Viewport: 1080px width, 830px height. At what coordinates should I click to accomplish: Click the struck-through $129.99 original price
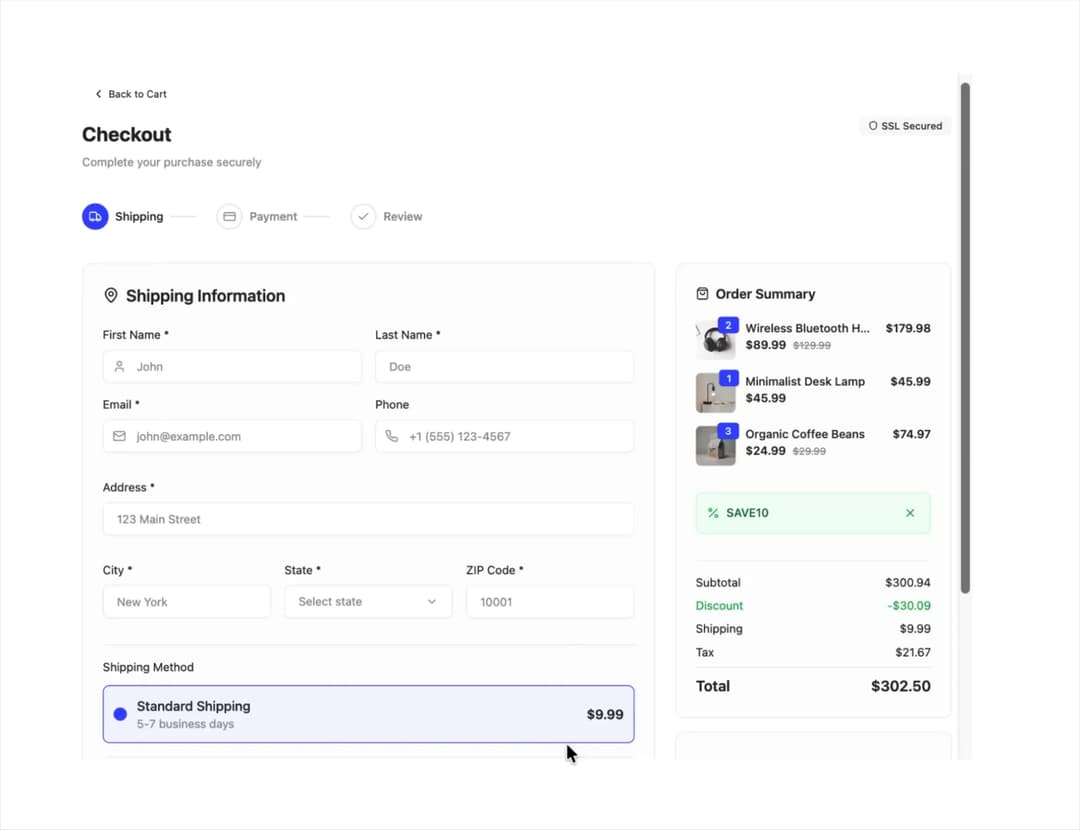pos(812,346)
